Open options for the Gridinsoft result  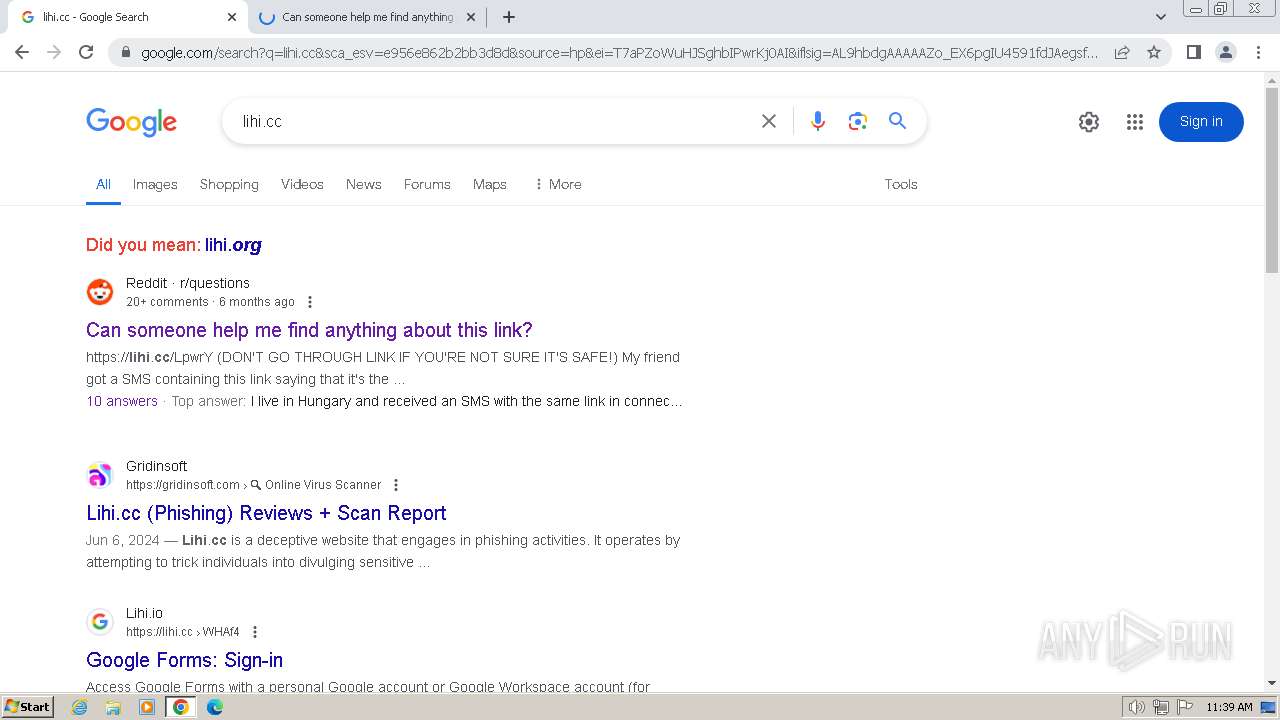click(396, 485)
